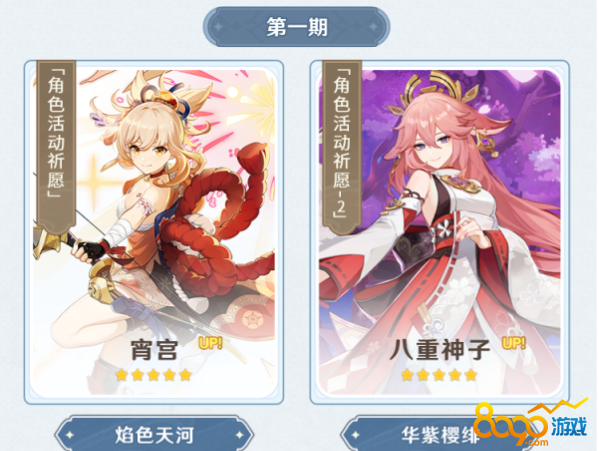
Task: Click the 角色活动祈愿 vertical ribbon on 宵宫 card
Action: pos(56,145)
